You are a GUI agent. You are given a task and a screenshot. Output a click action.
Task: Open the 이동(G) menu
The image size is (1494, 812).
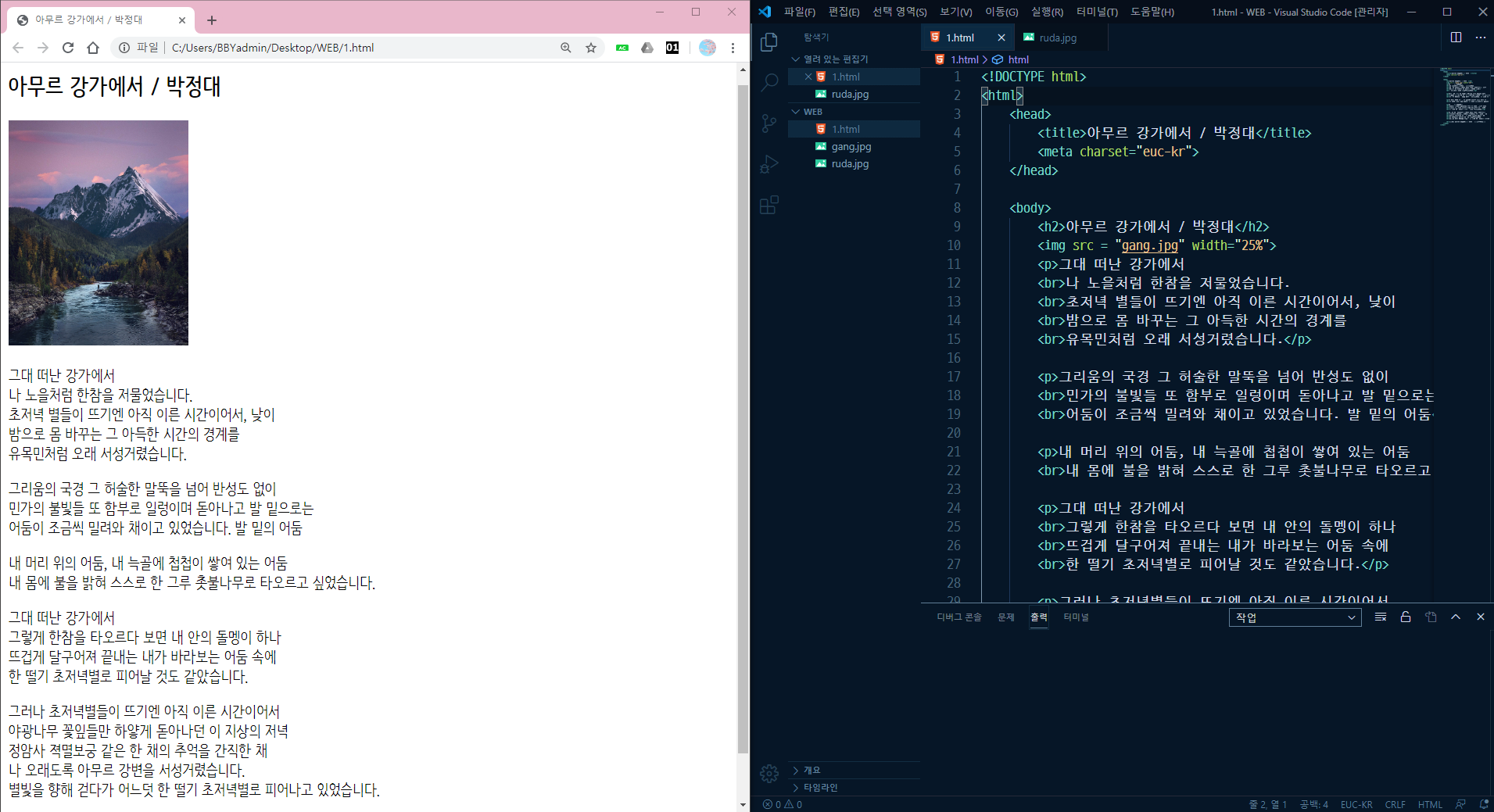point(1001,12)
